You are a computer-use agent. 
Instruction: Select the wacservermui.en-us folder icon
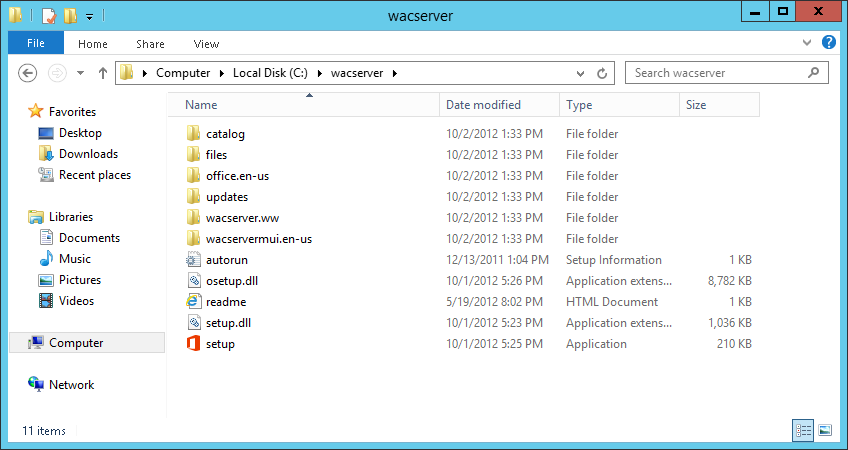(193, 239)
